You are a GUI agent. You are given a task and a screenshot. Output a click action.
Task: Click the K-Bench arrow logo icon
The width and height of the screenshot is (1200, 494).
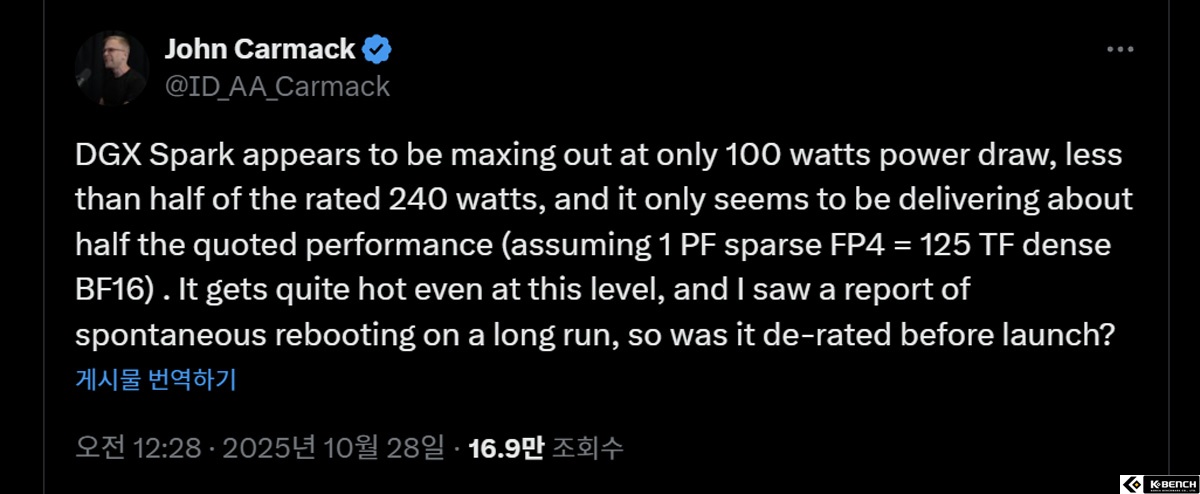click(1130, 483)
